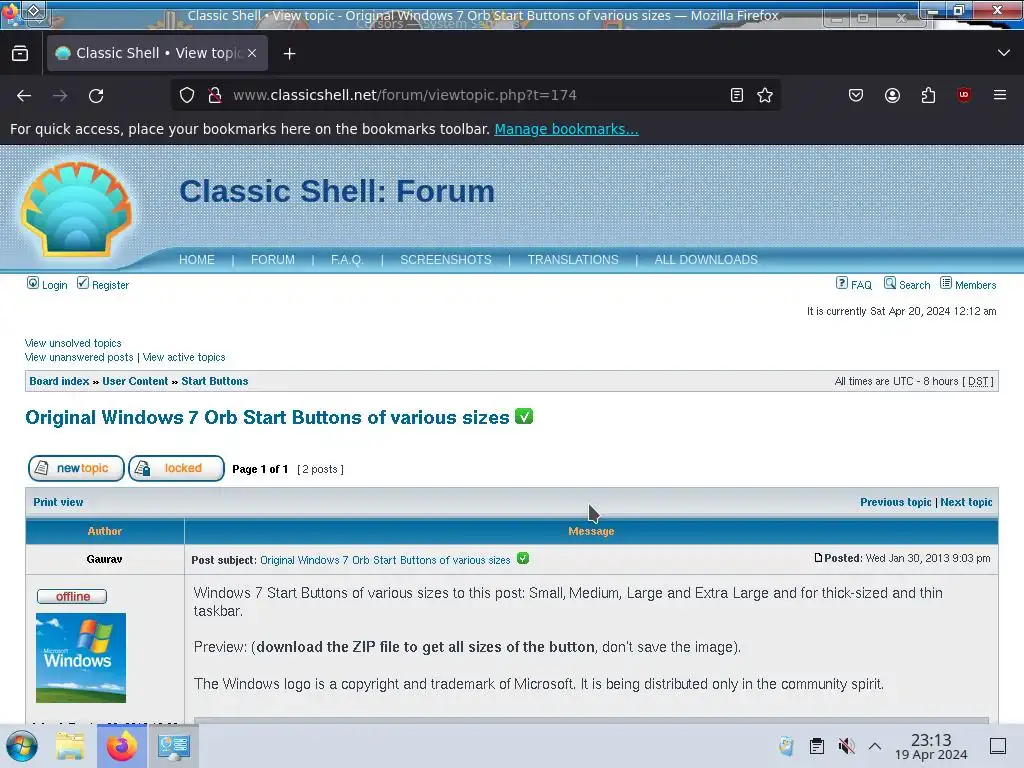Go to Board index breadcrumb

(x=59, y=381)
